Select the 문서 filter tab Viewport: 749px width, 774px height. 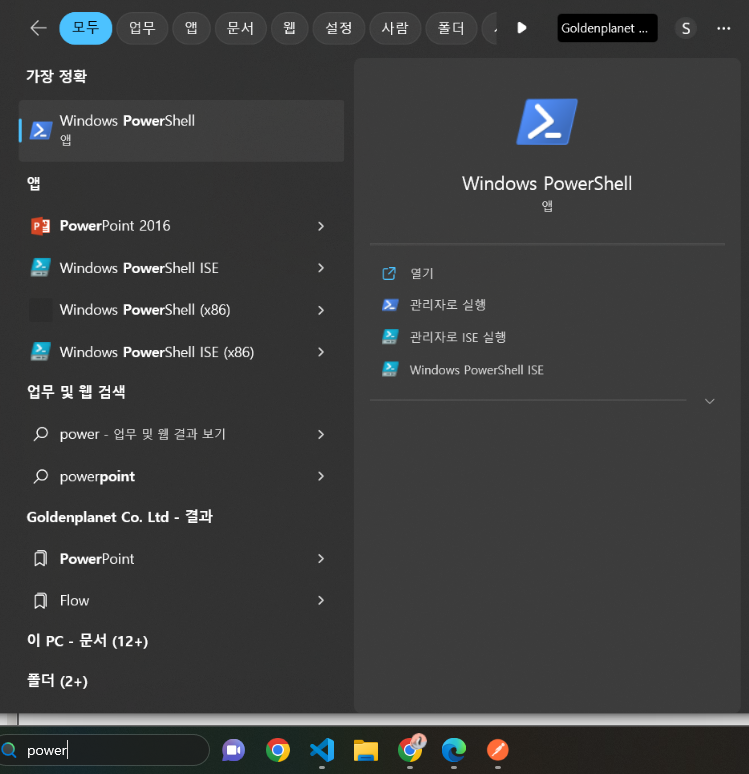coord(240,28)
